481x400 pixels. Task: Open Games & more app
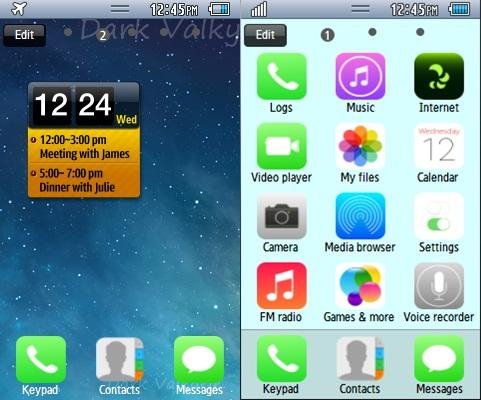tap(360, 286)
